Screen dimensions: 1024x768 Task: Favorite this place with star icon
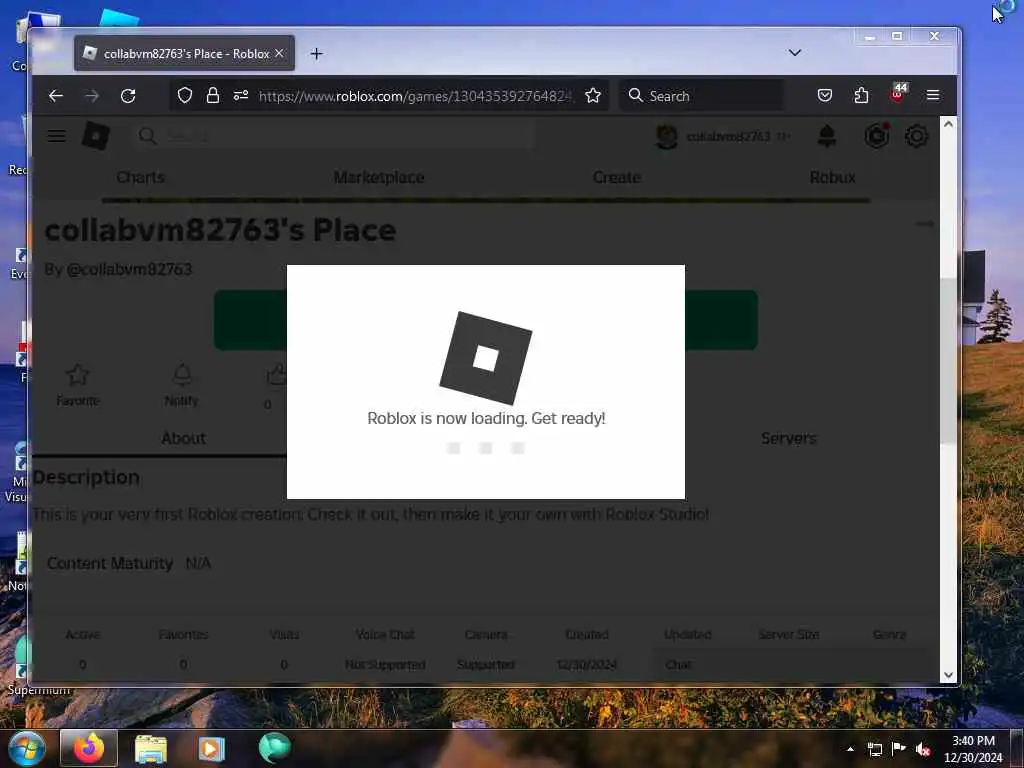[78, 375]
